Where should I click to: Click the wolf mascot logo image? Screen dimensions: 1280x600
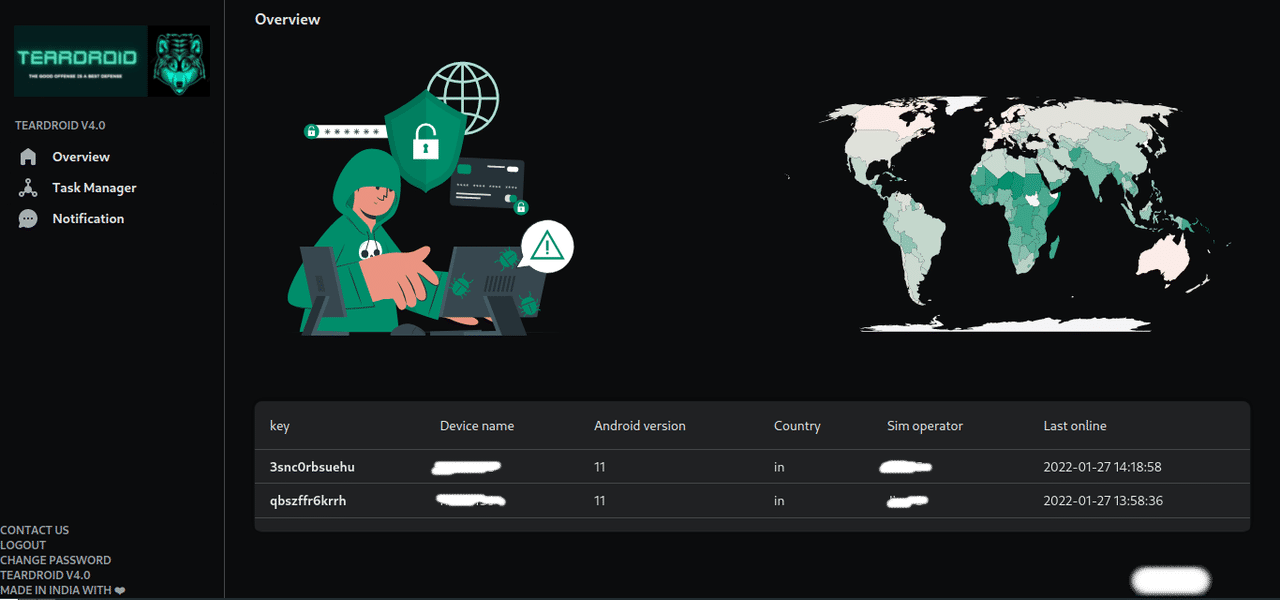click(x=179, y=61)
